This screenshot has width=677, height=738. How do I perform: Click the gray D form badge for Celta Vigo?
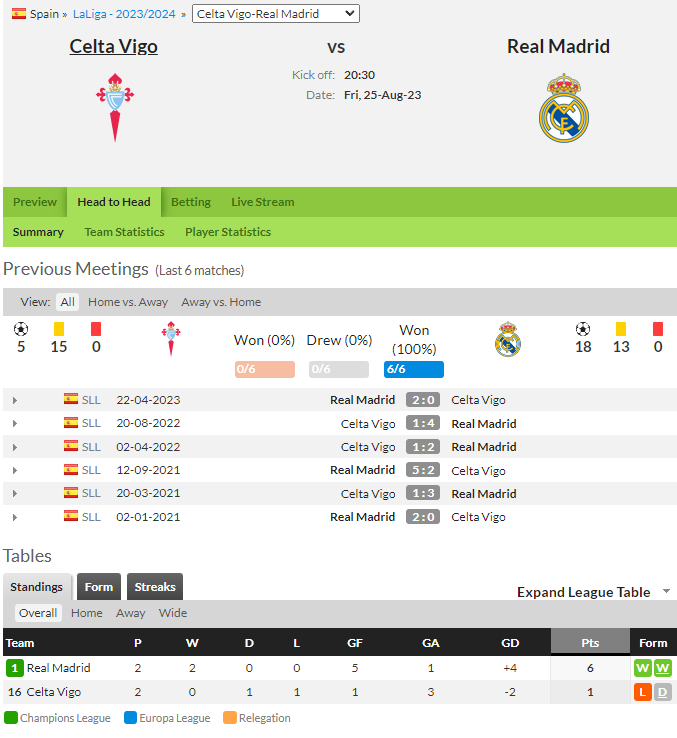tap(662, 692)
